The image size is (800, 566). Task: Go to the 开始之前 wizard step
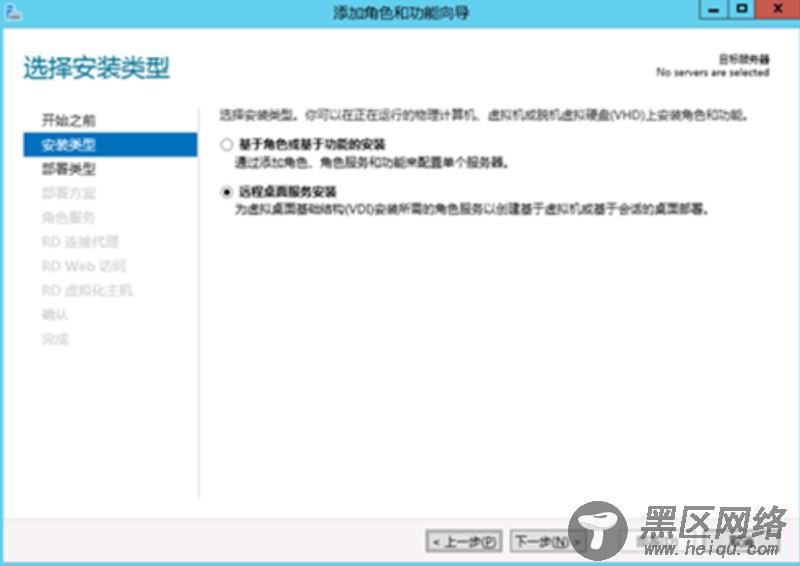[x=68, y=120]
